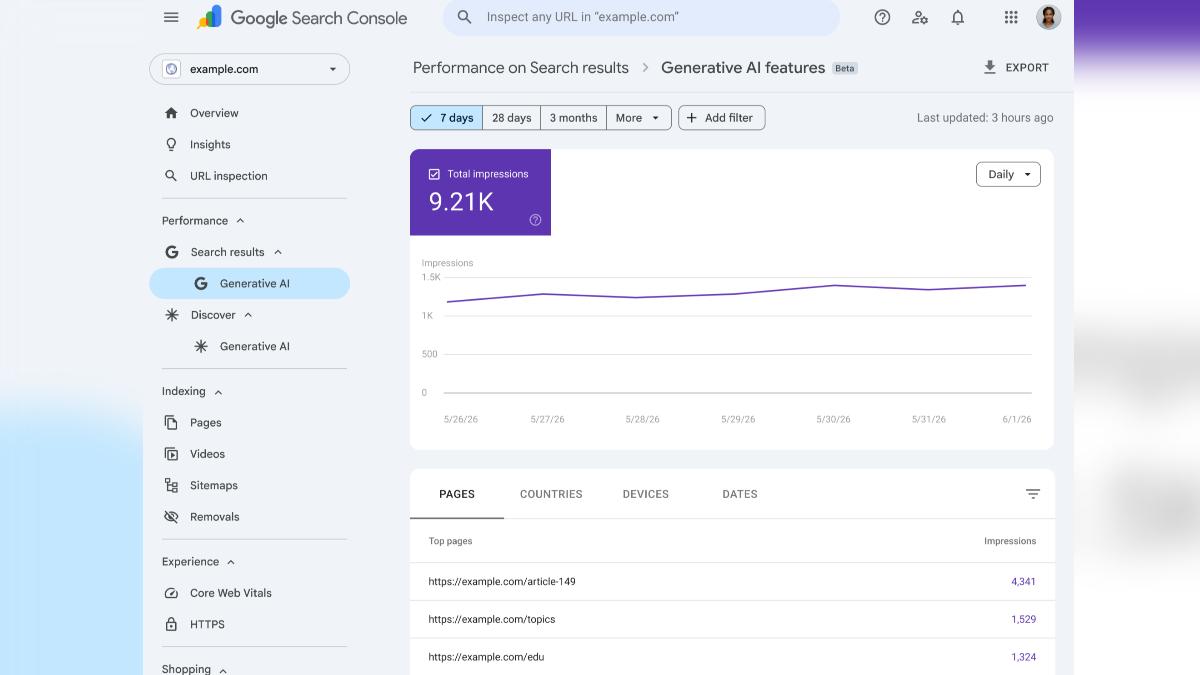Click the plus icon in Add filter

point(692,118)
